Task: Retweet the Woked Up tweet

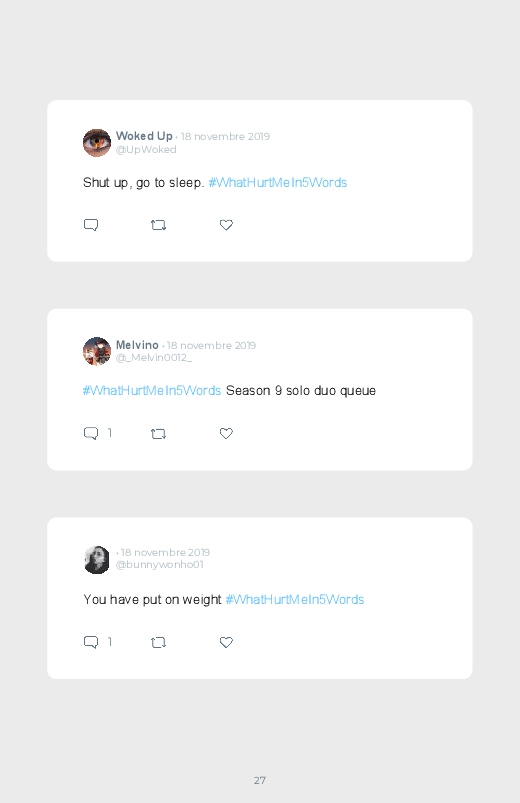Action: tap(158, 225)
